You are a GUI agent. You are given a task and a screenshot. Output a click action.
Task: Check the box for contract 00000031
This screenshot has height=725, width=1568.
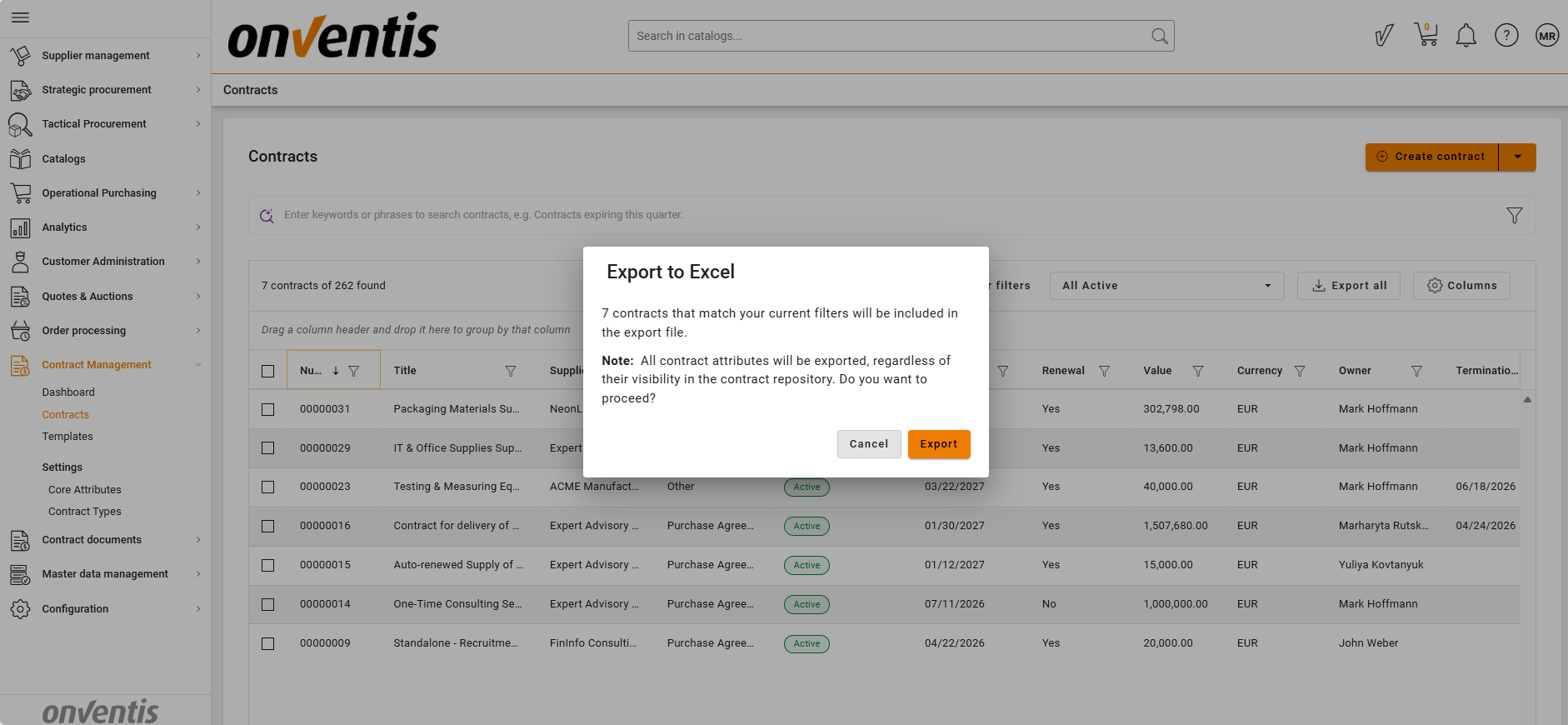(x=267, y=410)
